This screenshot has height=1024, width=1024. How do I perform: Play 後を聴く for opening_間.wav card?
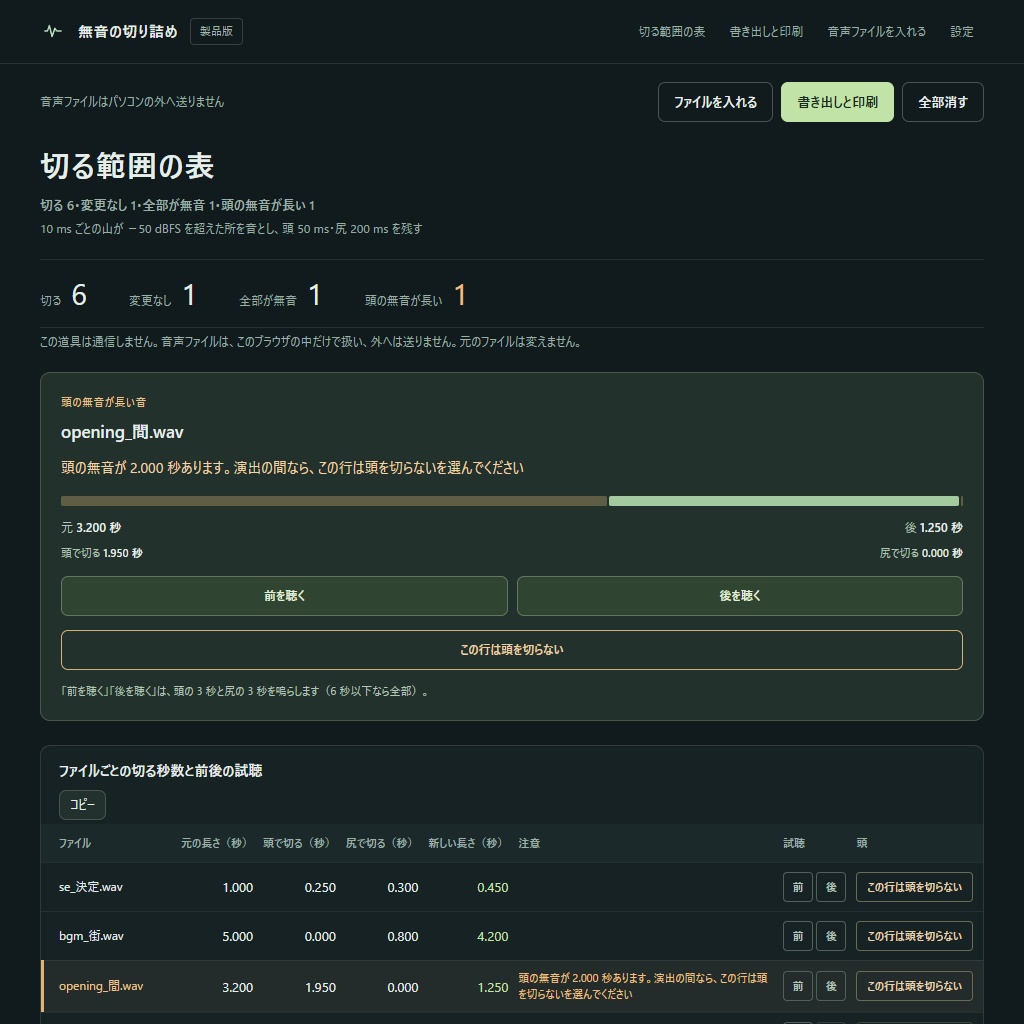coord(739,596)
